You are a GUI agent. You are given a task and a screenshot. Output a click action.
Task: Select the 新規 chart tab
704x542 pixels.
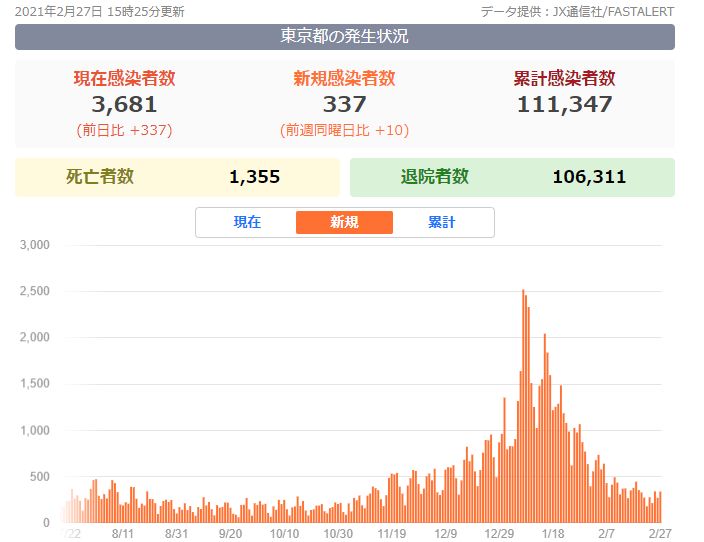344,222
